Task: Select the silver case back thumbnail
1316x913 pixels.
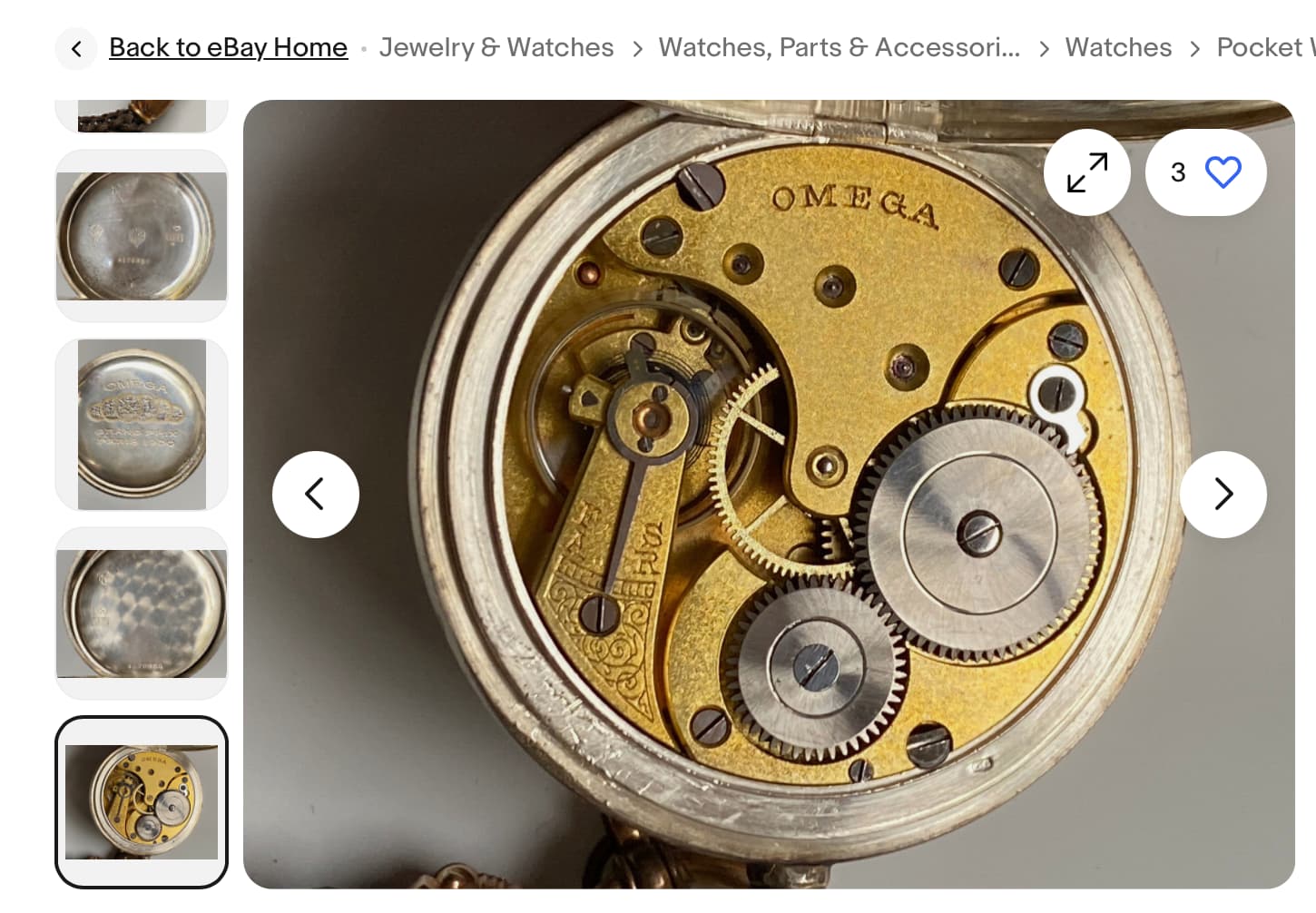Action: pos(142,236)
